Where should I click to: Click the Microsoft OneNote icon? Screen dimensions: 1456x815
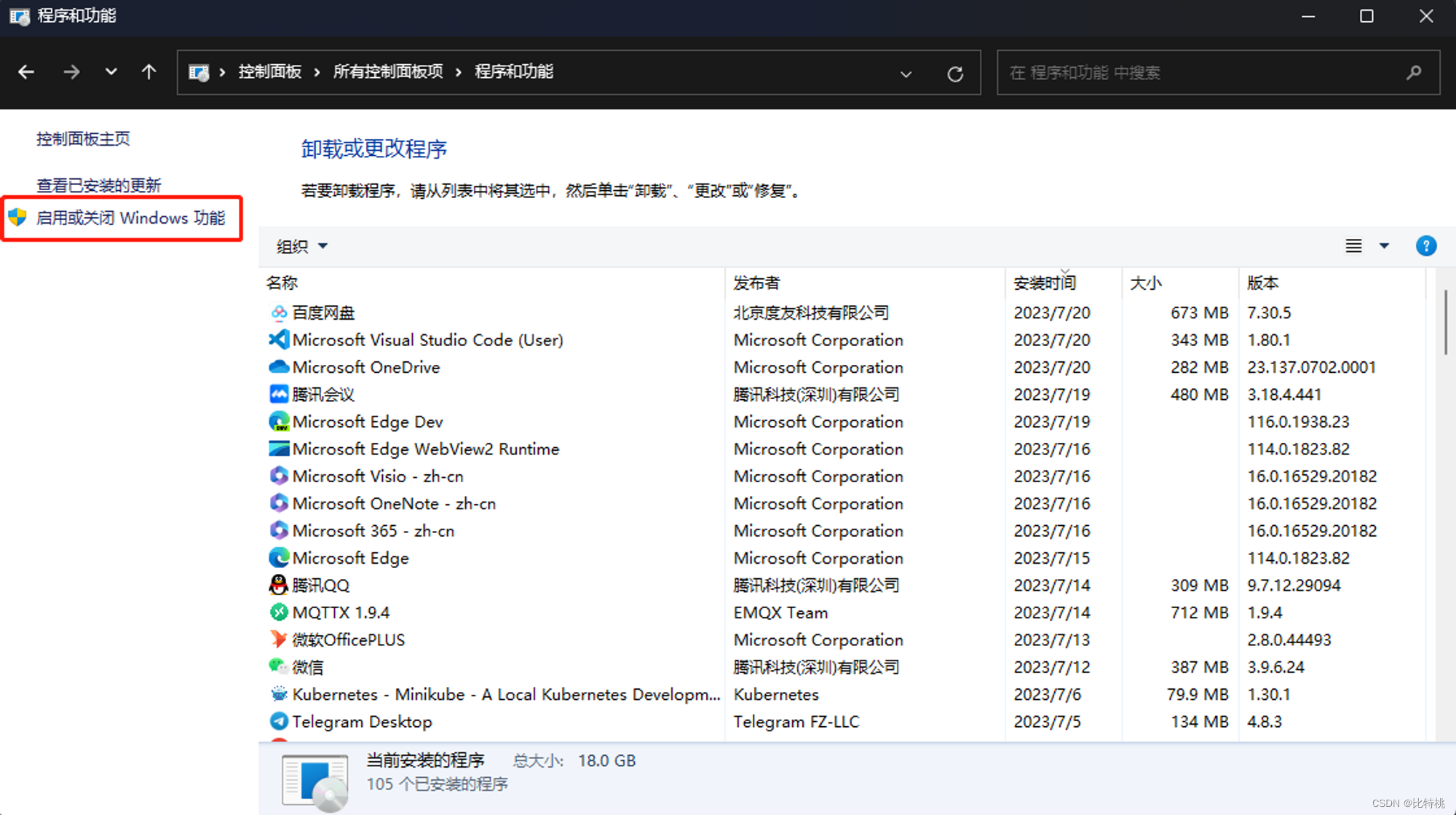coord(279,503)
